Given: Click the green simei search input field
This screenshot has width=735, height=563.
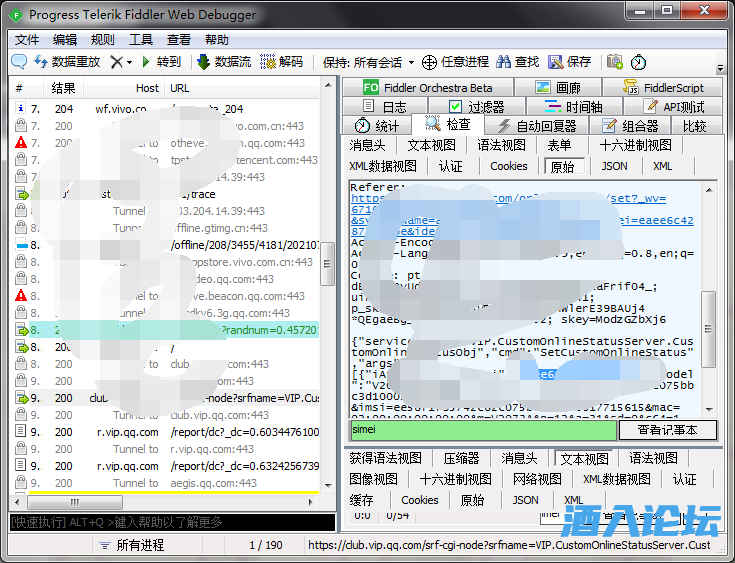Looking at the screenshot, I should tap(483, 430).
